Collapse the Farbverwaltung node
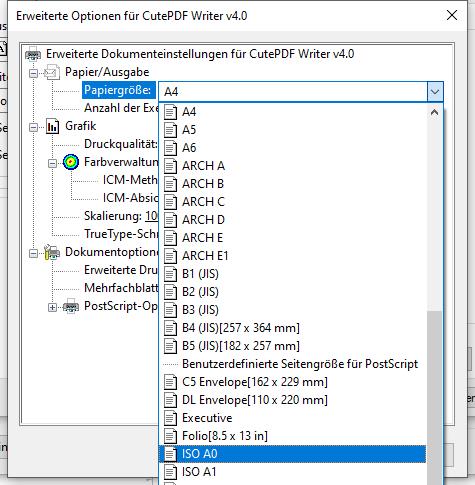The height and width of the screenshot is (485, 475). [x=52, y=163]
